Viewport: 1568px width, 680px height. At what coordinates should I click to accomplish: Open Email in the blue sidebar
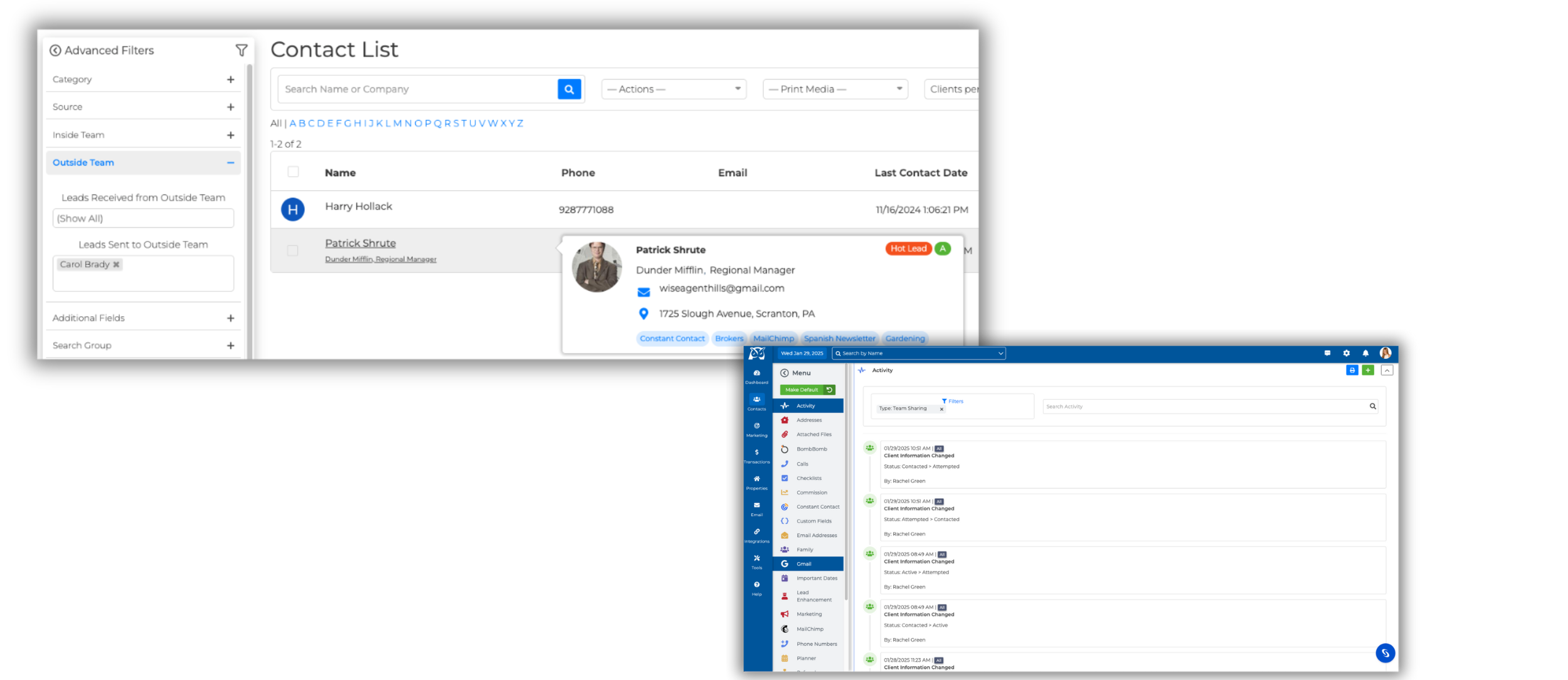point(757,509)
